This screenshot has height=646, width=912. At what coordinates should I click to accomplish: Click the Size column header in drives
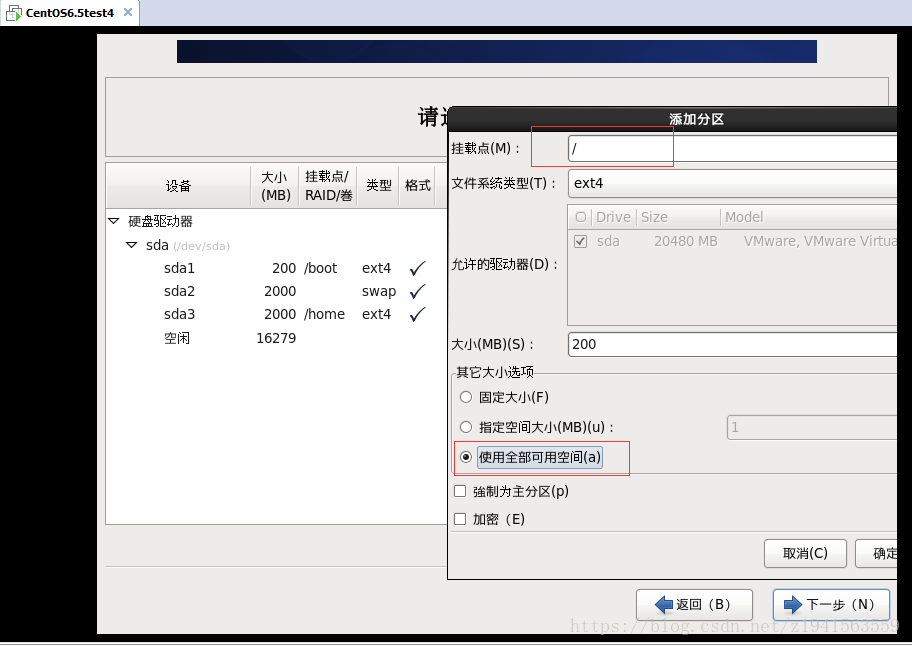(x=678, y=217)
